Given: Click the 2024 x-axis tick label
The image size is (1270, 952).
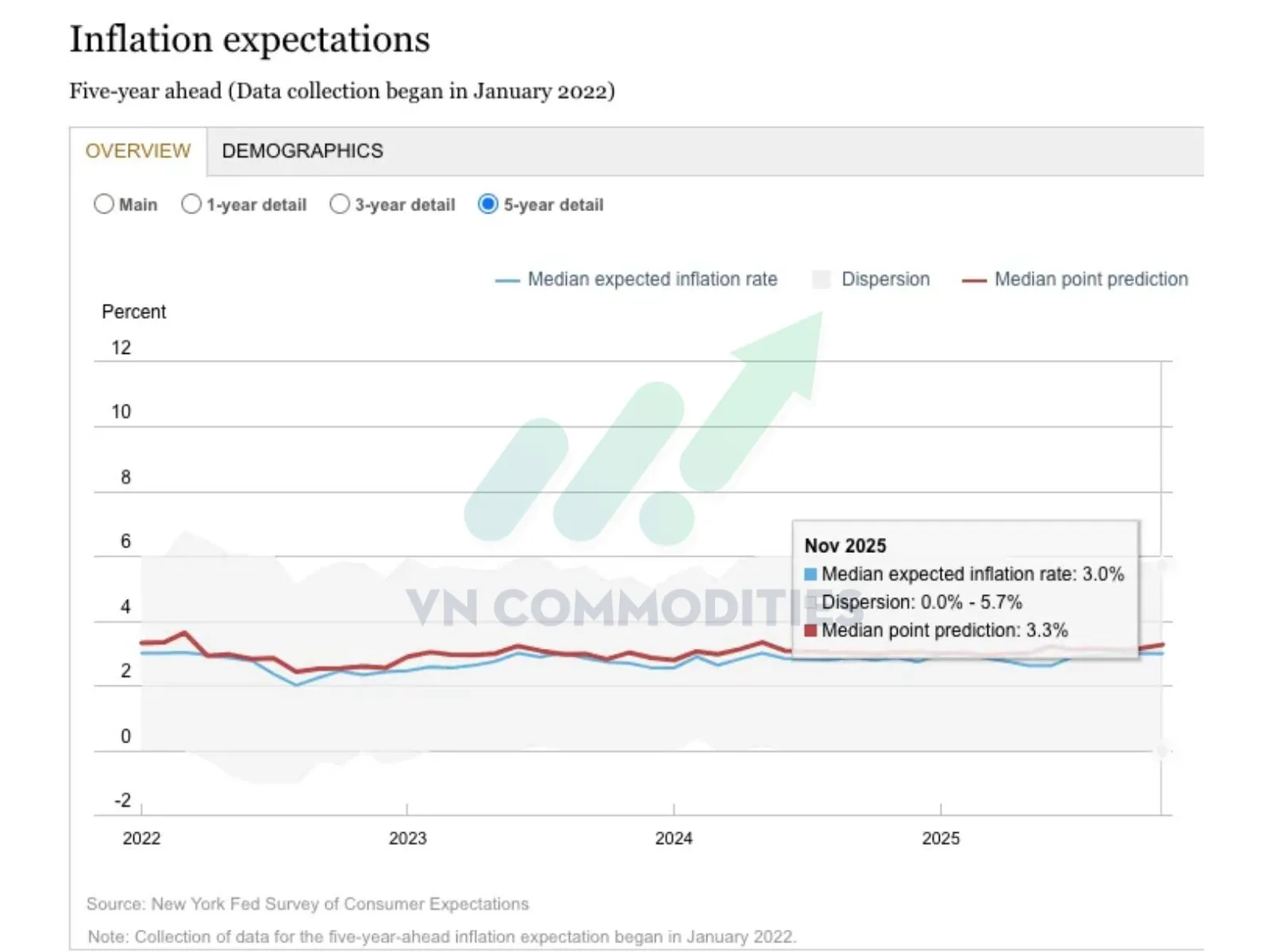Looking at the screenshot, I should point(673,838).
